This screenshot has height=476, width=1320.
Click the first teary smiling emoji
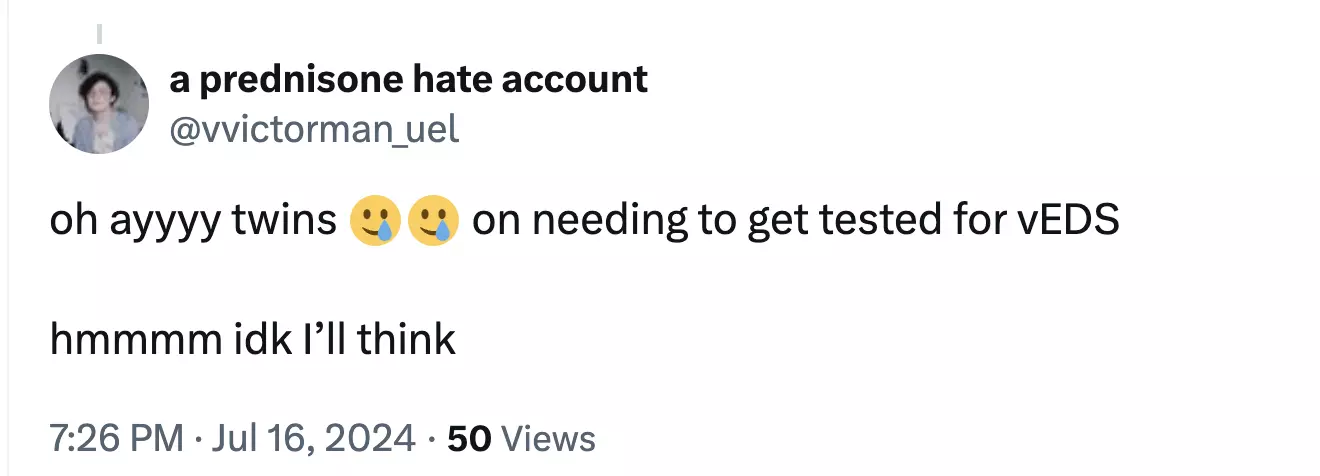tap(376, 220)
